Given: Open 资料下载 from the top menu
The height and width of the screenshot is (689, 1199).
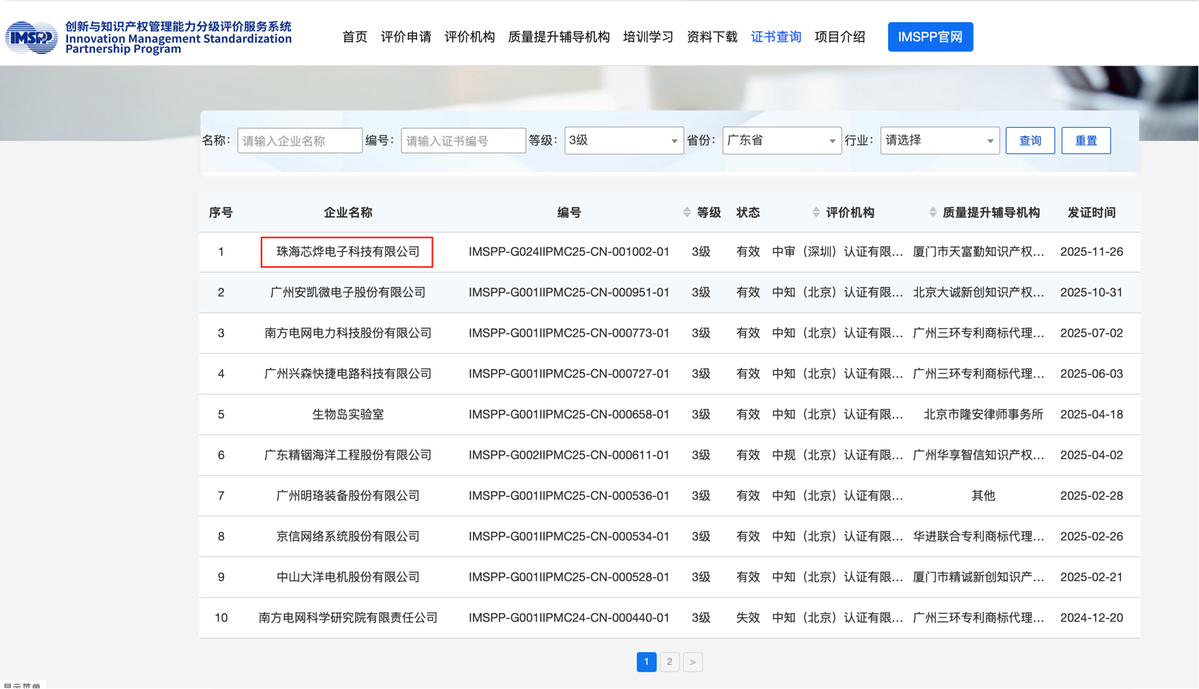Looking at the screenshot, I should click(712, 37).
